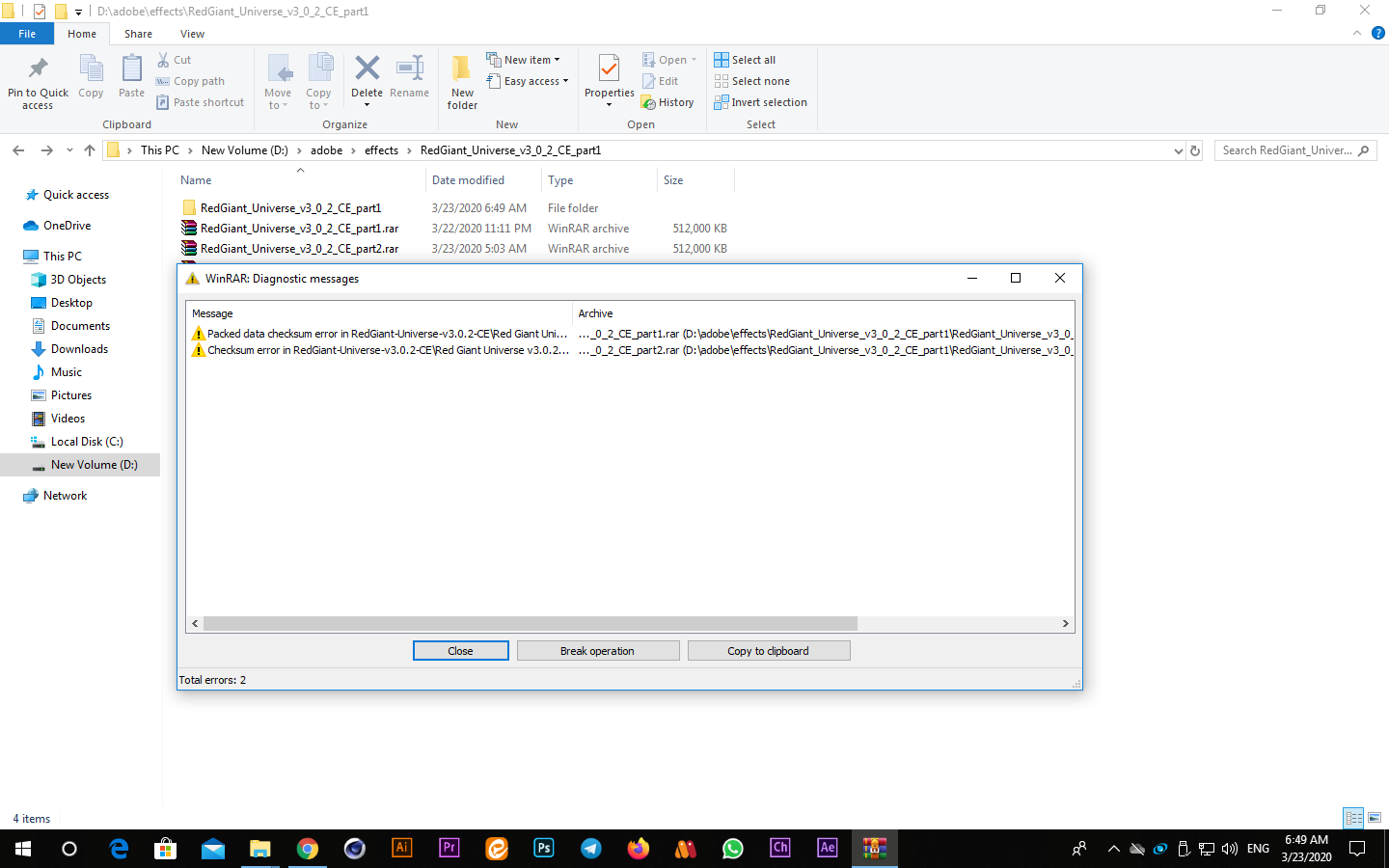
Task: Click Close in WinRAR dialog
Action: pyautogui.click(x=460, y=651)
